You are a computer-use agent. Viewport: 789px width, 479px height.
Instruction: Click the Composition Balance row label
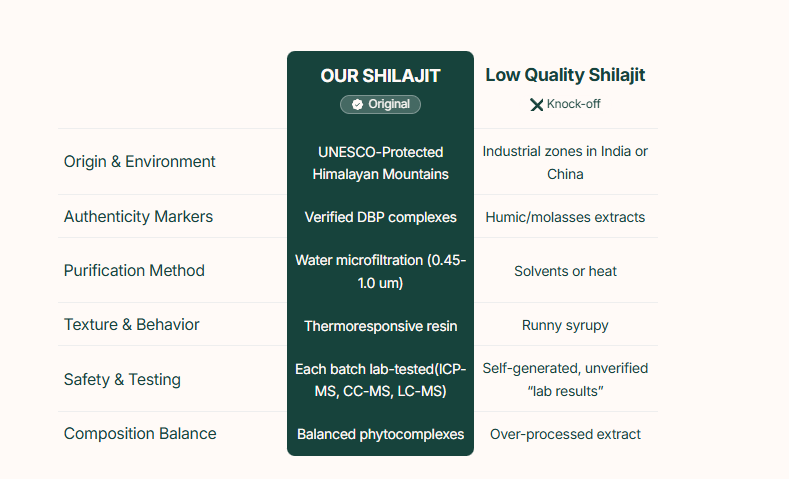(x=140, y=434)
